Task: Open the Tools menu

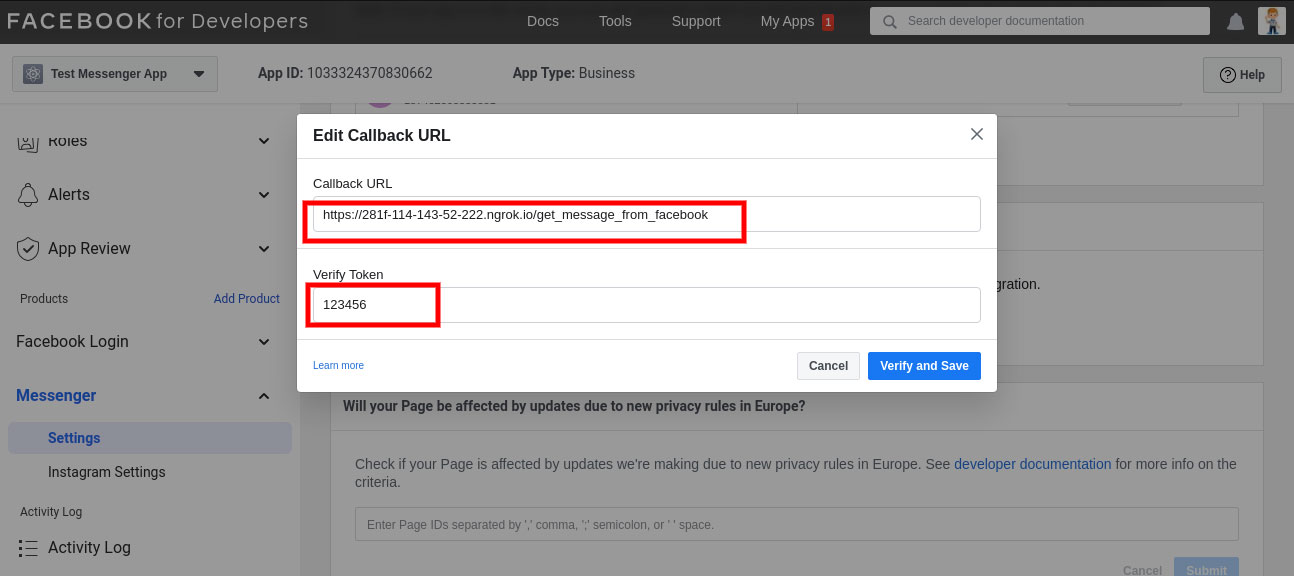Action: click(615, 21)
